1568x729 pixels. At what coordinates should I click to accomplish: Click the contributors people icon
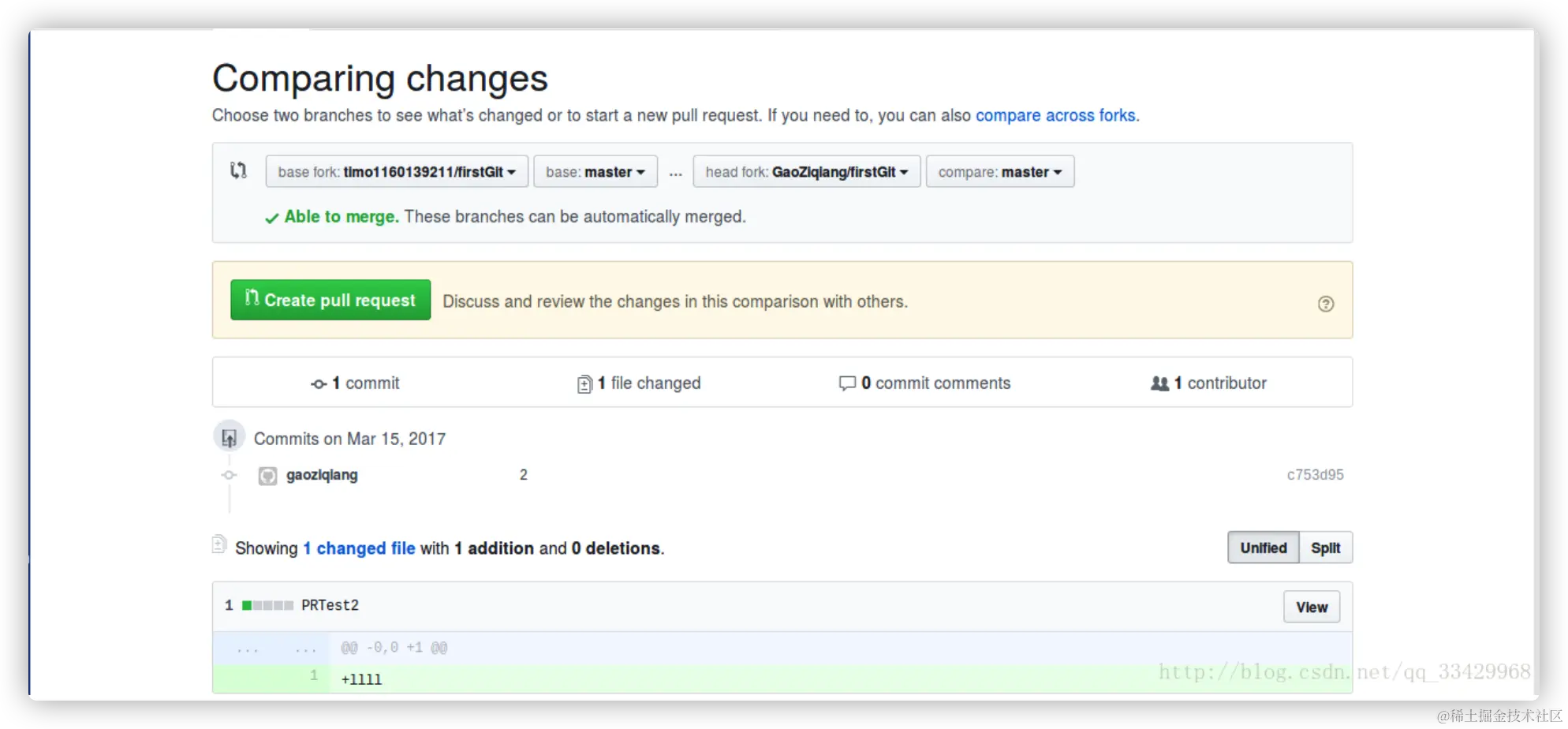pos(1159,383)
